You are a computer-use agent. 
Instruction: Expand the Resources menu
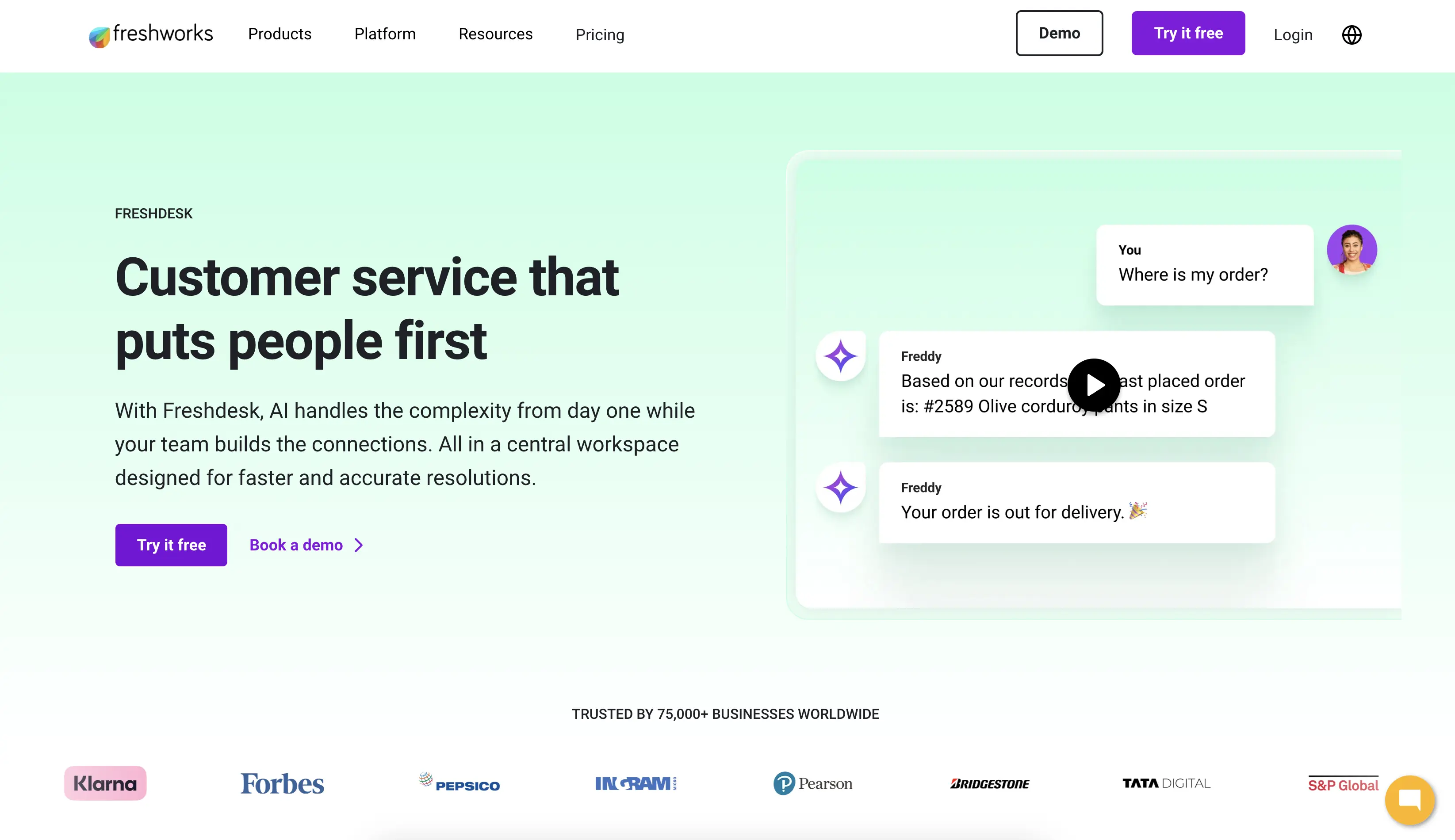[x=495, y=34]
